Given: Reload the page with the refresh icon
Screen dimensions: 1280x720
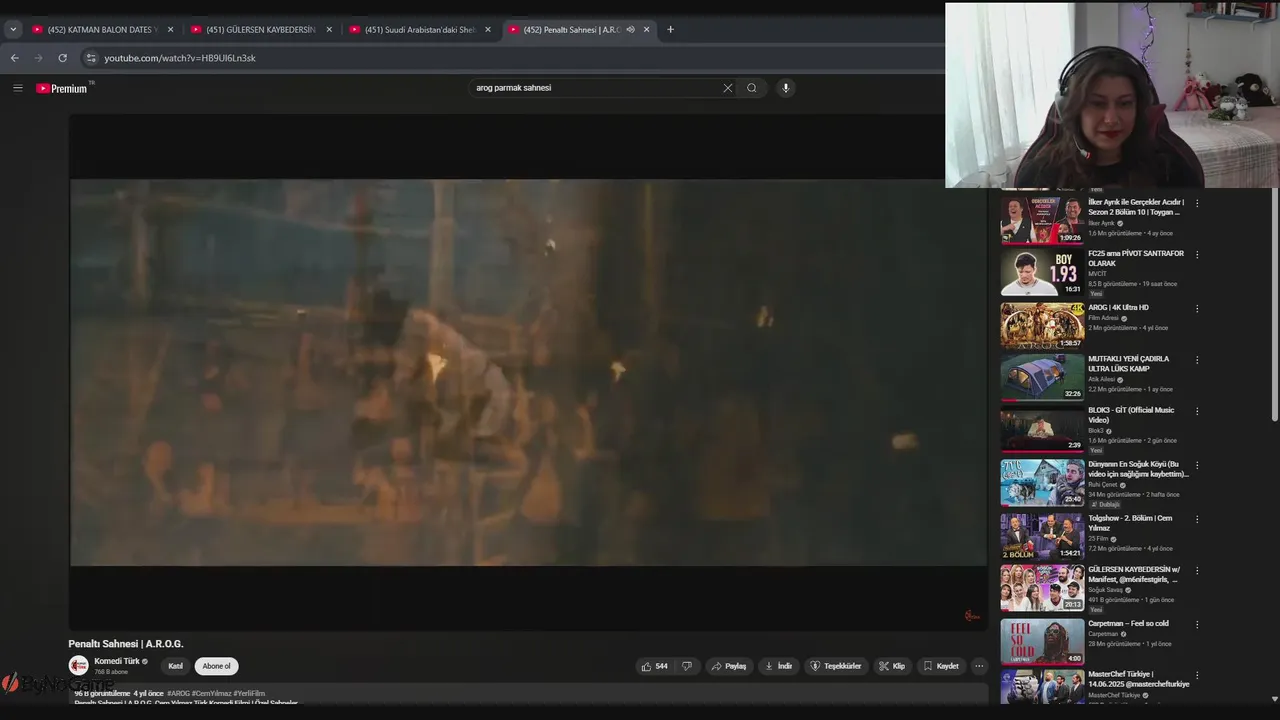Looking at the screenshot, I should click(x=62, y=58).
